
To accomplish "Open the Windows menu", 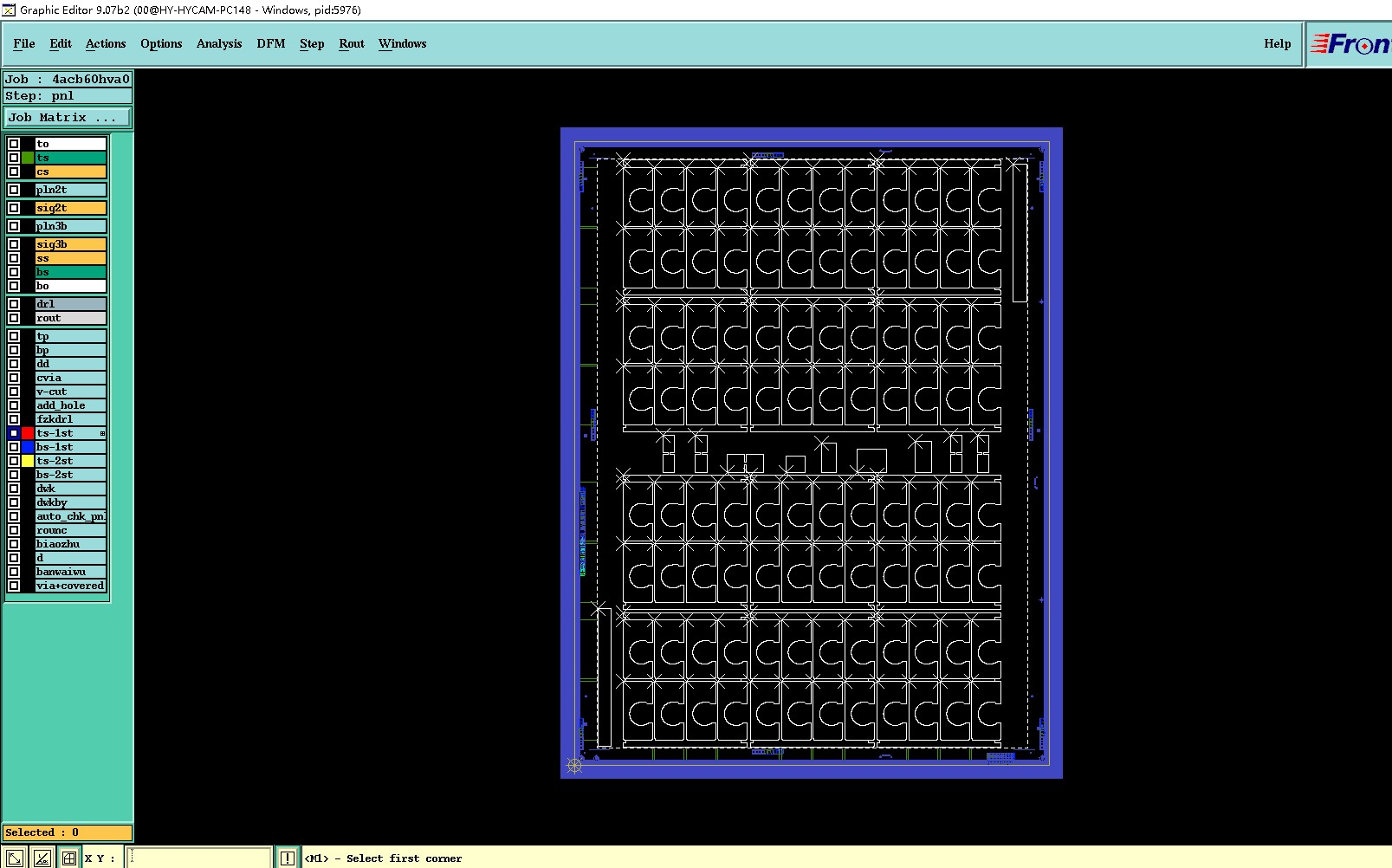I will (x=403, y=43).
